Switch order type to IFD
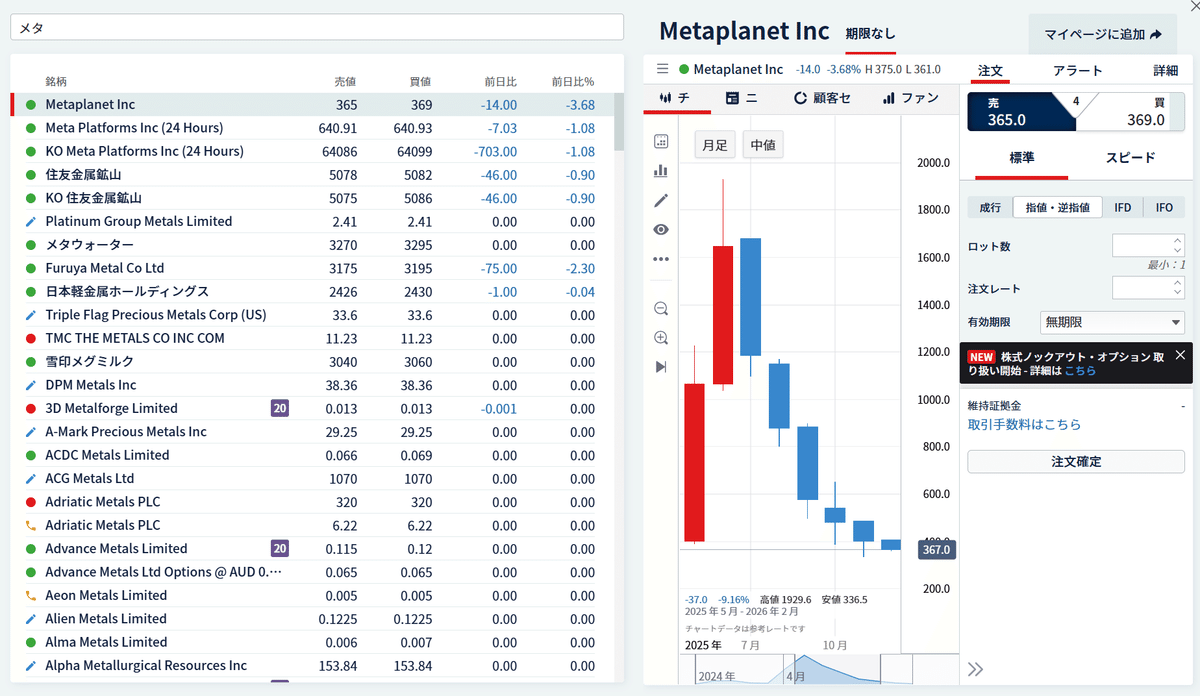1200x696 pixels. (x=1123, y=207)
